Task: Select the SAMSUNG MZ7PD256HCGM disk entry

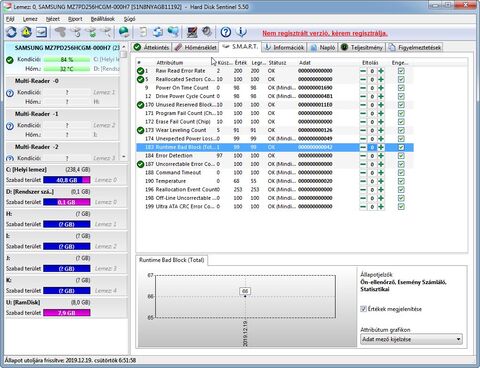Action: [x=62, y=60]
